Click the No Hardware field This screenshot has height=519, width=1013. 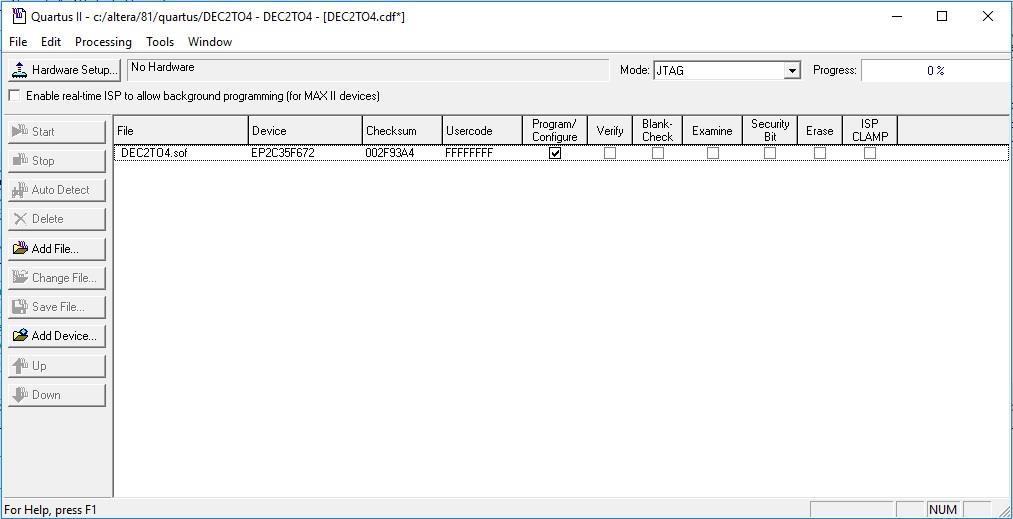click(x=368, y=70)
